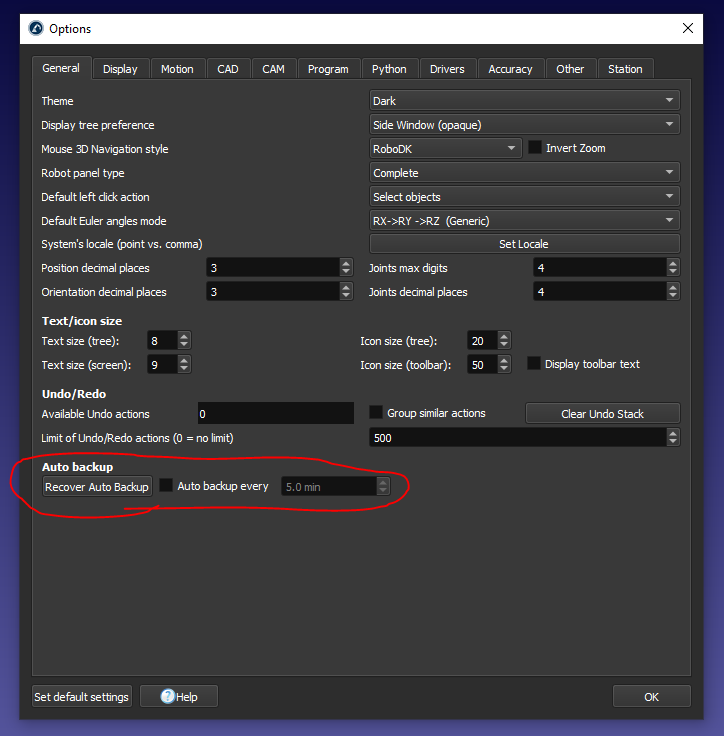Click the Limit of Undo/Redo actions field

tap(515, 438)
